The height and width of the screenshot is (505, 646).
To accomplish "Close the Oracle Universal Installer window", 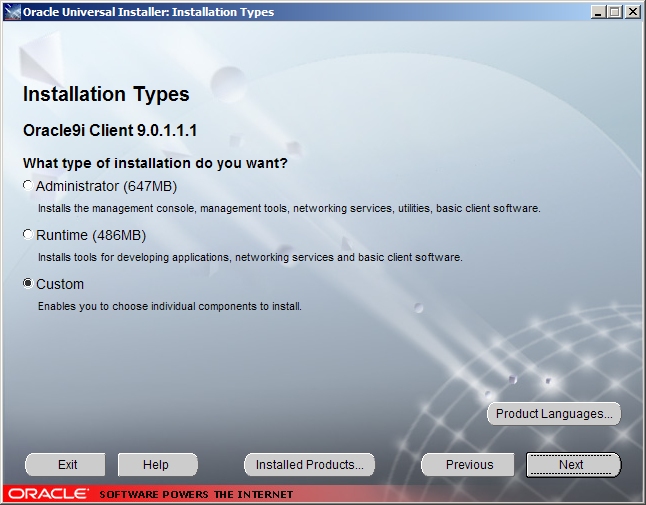I will click(x=632, y=12).
